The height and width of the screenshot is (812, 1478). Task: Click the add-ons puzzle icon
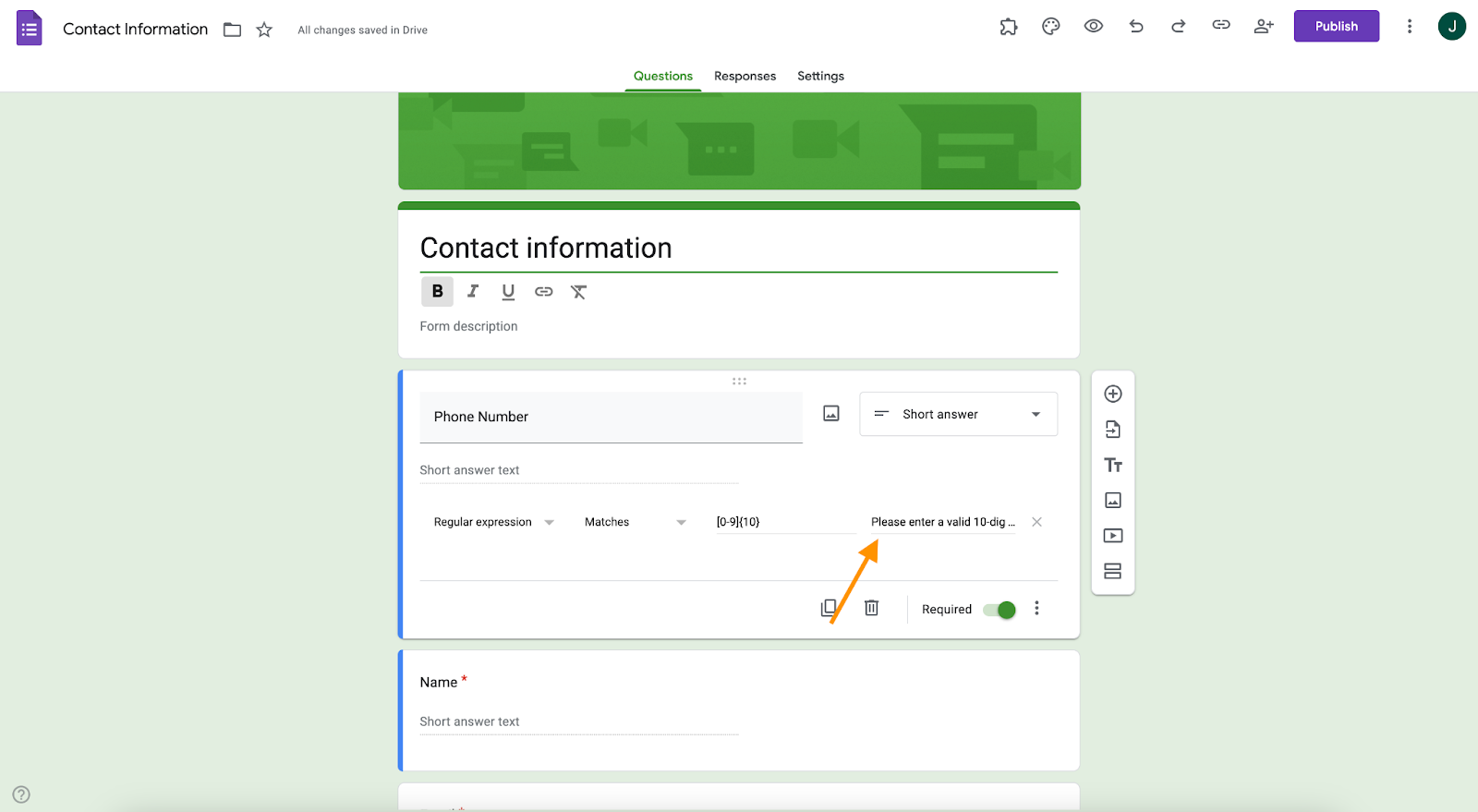tap(1009, 27)
